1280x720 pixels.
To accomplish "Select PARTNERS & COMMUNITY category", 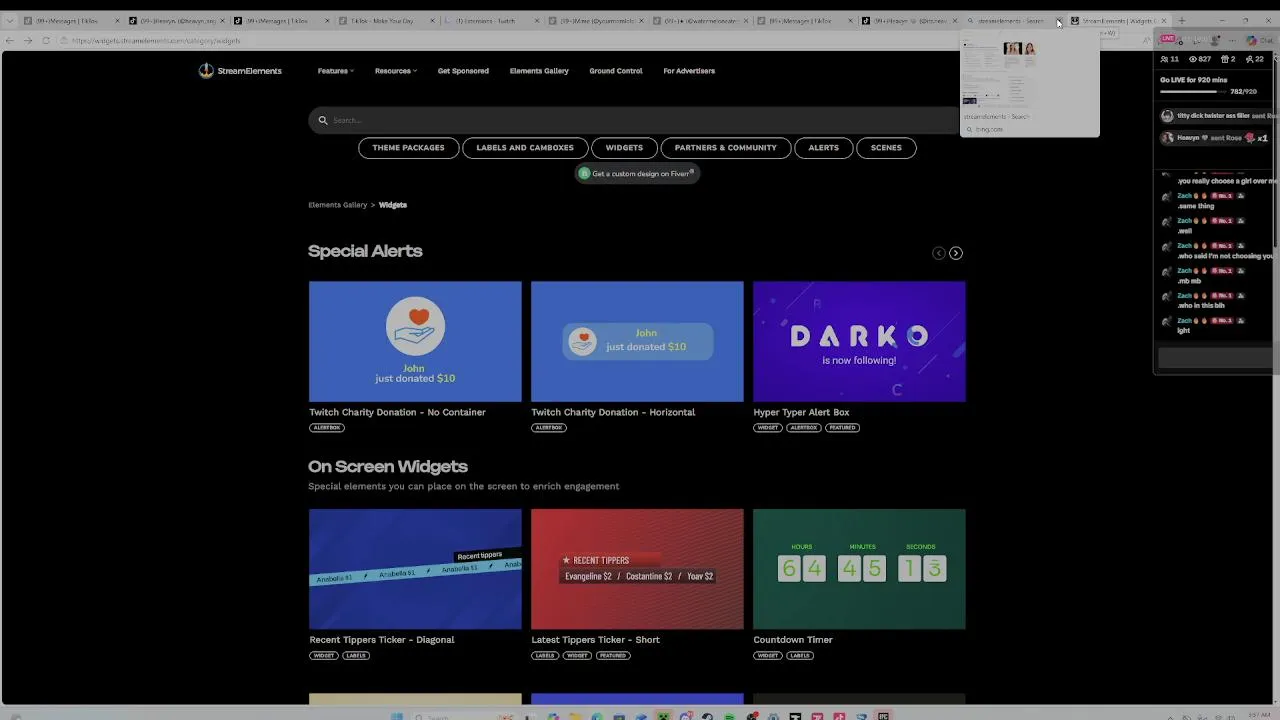I will click(725, 148).
